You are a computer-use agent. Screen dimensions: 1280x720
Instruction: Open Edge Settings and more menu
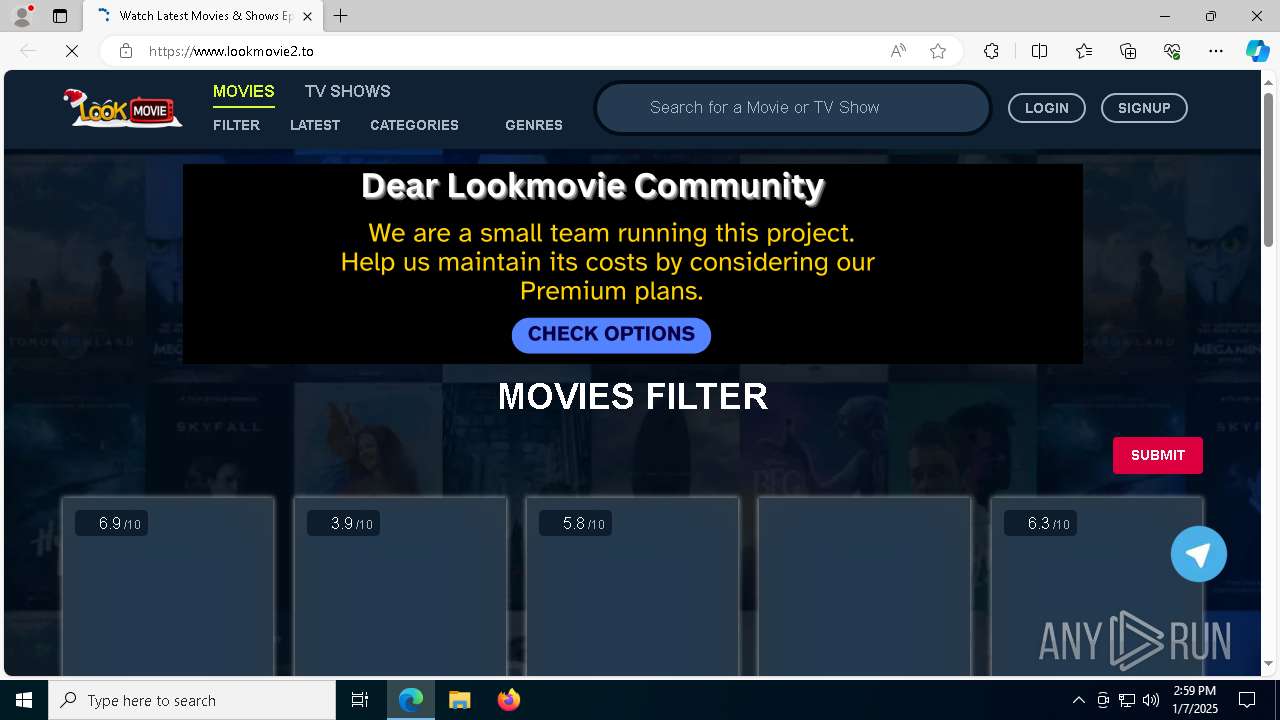[x=1216, y=51]
